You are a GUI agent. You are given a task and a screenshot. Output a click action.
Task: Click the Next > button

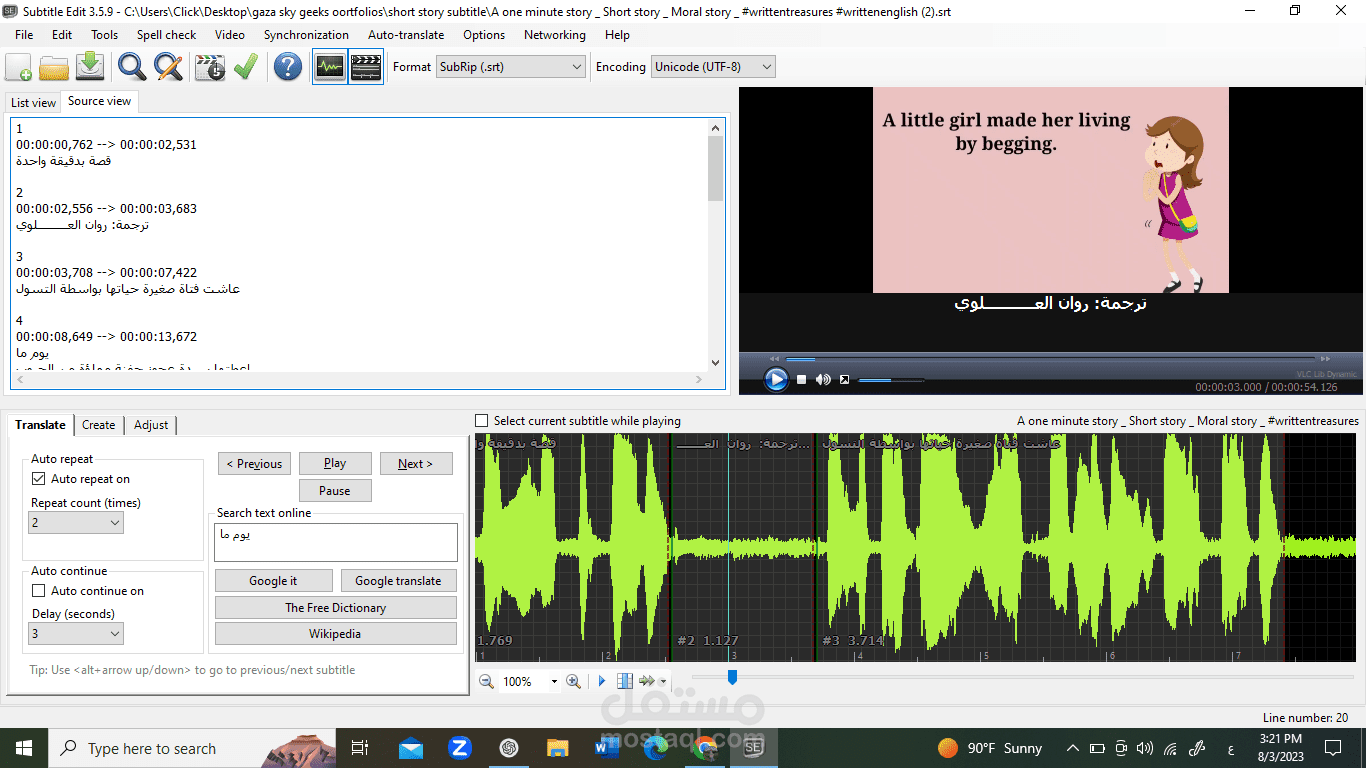point(415,463)
